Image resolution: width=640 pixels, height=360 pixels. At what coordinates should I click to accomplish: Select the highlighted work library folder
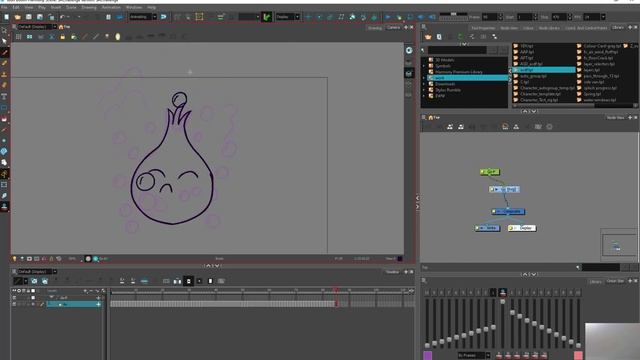(x=467, y=78)
